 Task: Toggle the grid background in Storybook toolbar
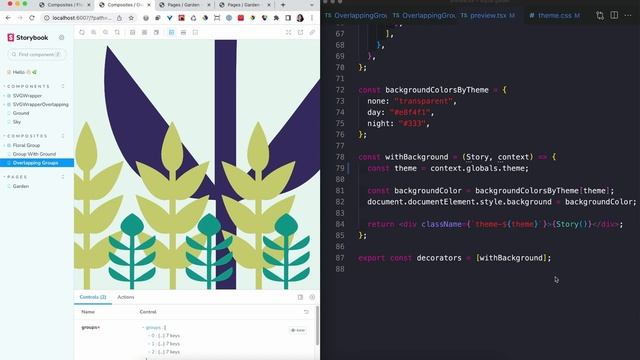(x=144, y=32)
